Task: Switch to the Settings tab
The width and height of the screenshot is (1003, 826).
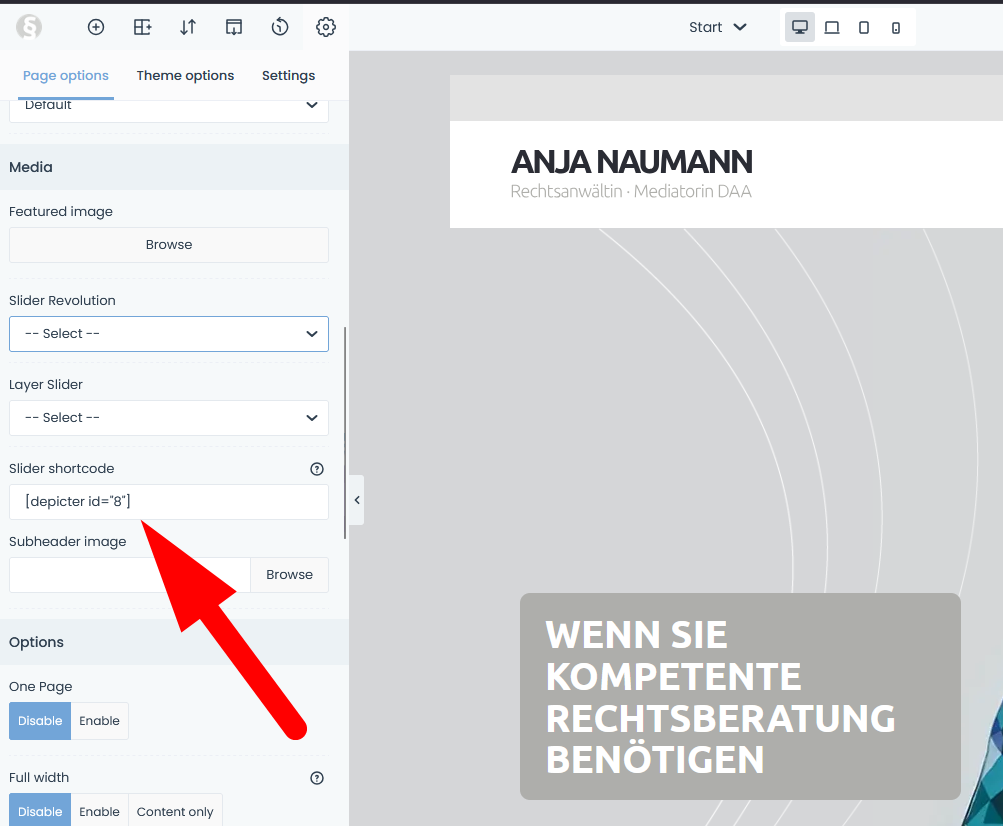Action: [x=288, y=75]
